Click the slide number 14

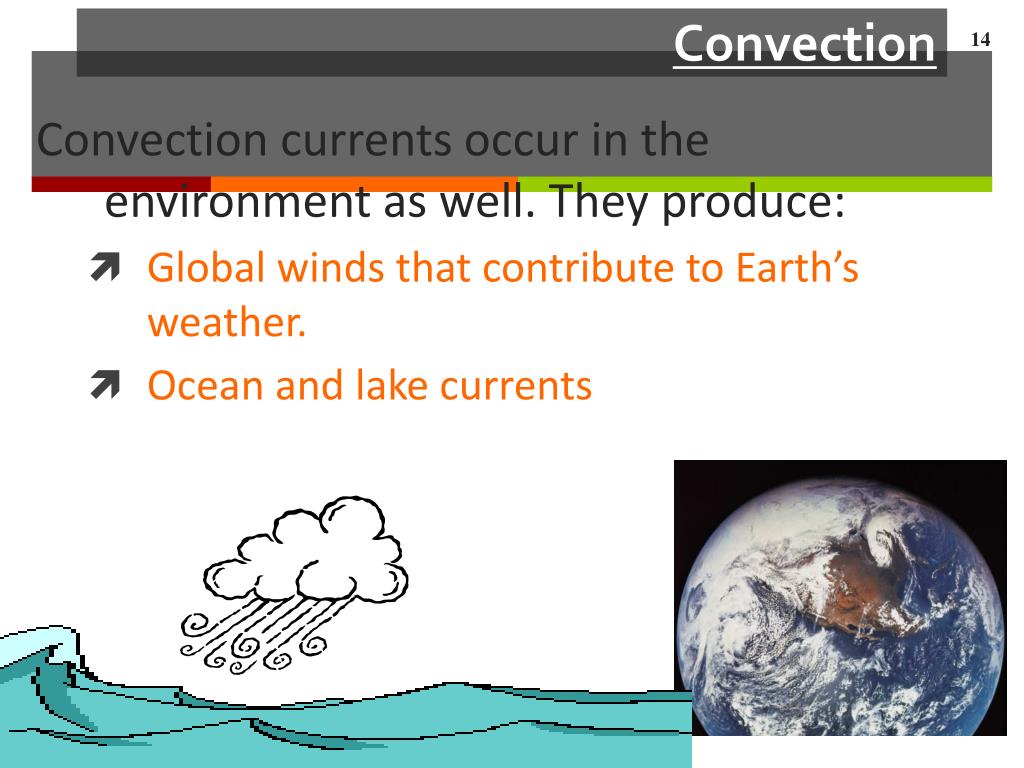coord(980,40)
